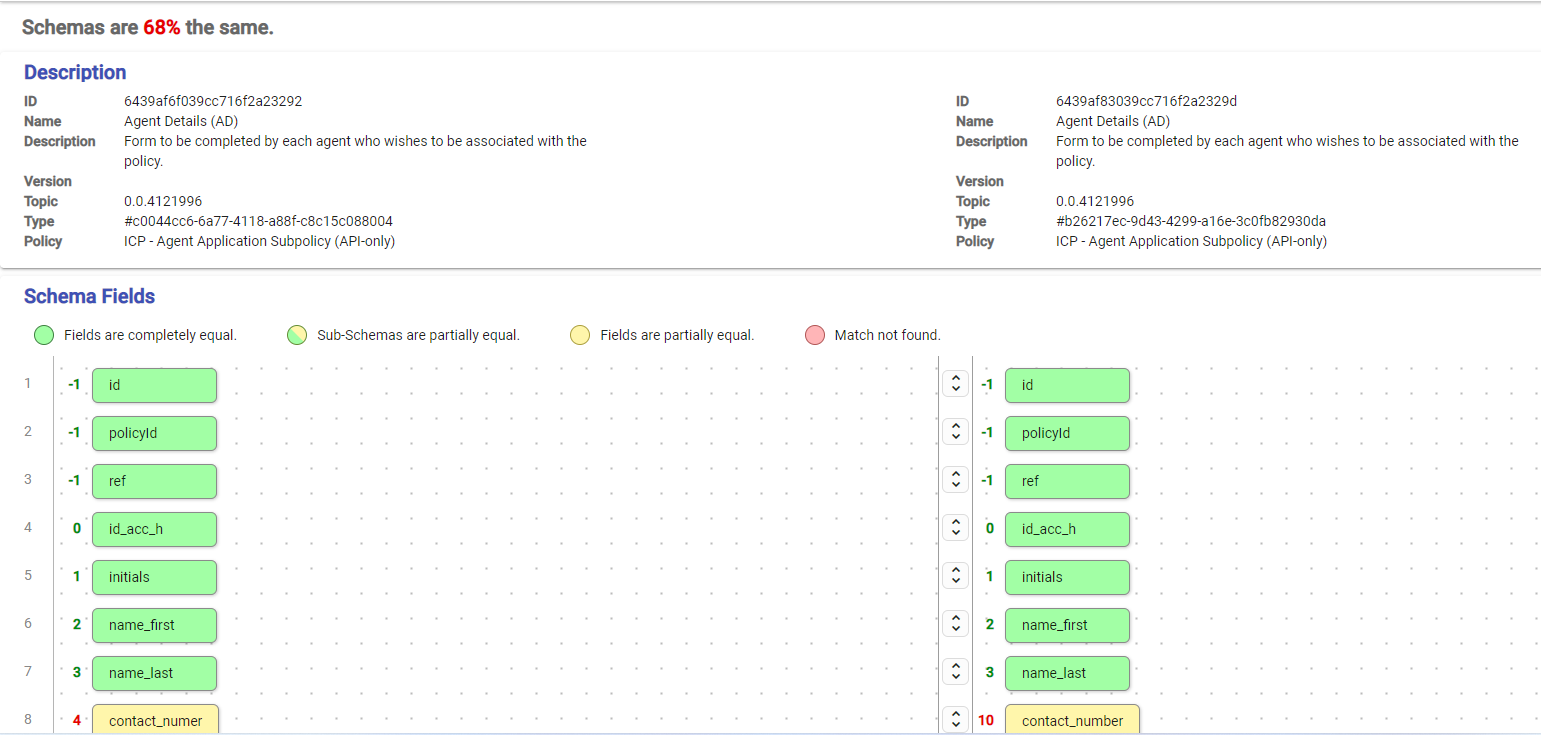This screenshot has height=735, width=1541.
Task: Click the red "Match not found" legend circle
Action: (x=814, y=335)
